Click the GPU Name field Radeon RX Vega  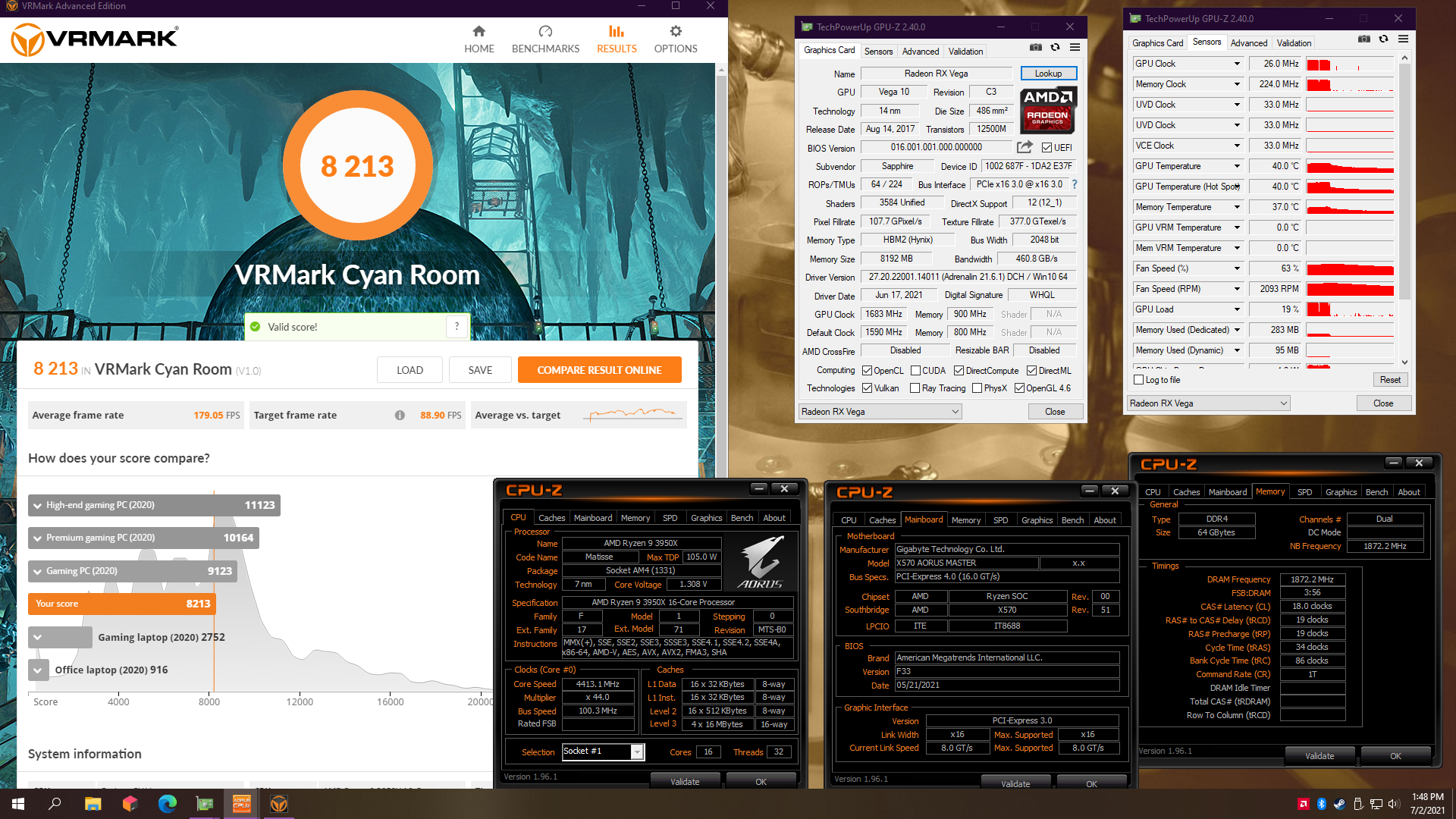937,74
